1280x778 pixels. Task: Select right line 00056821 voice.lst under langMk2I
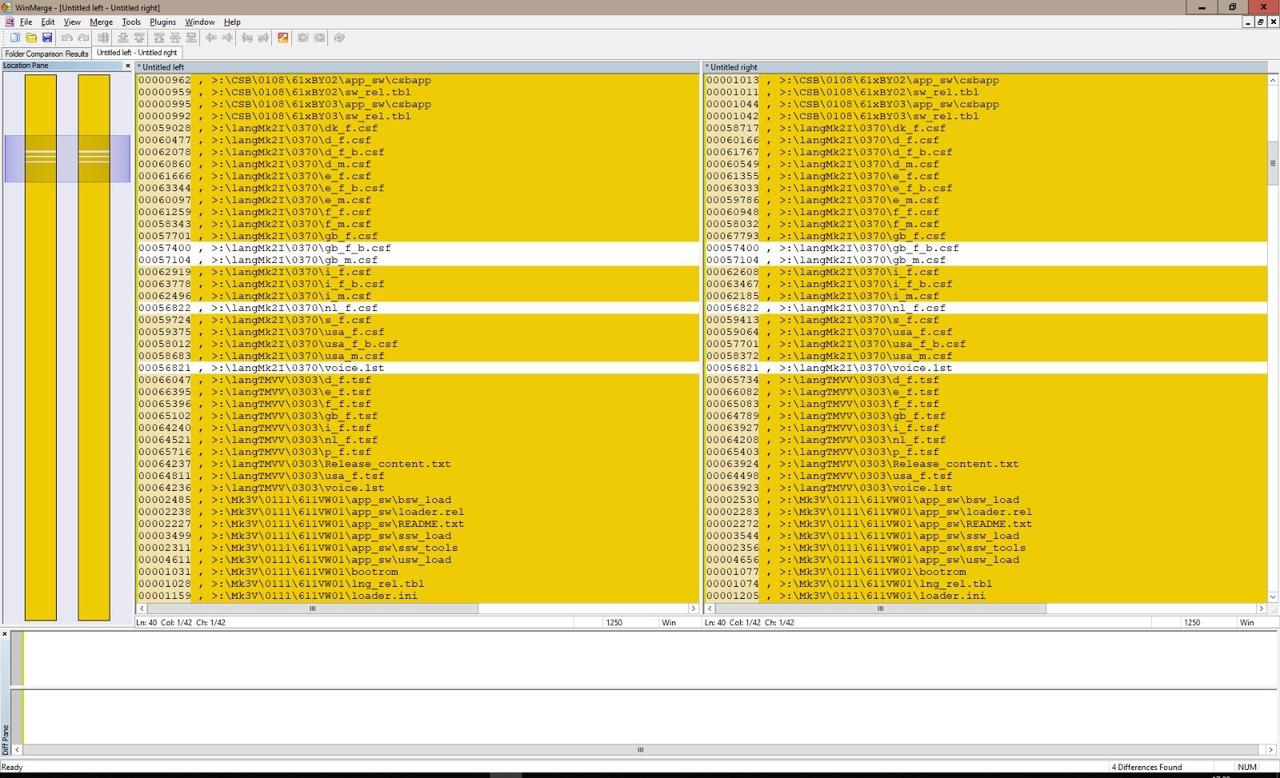(985, 368)
